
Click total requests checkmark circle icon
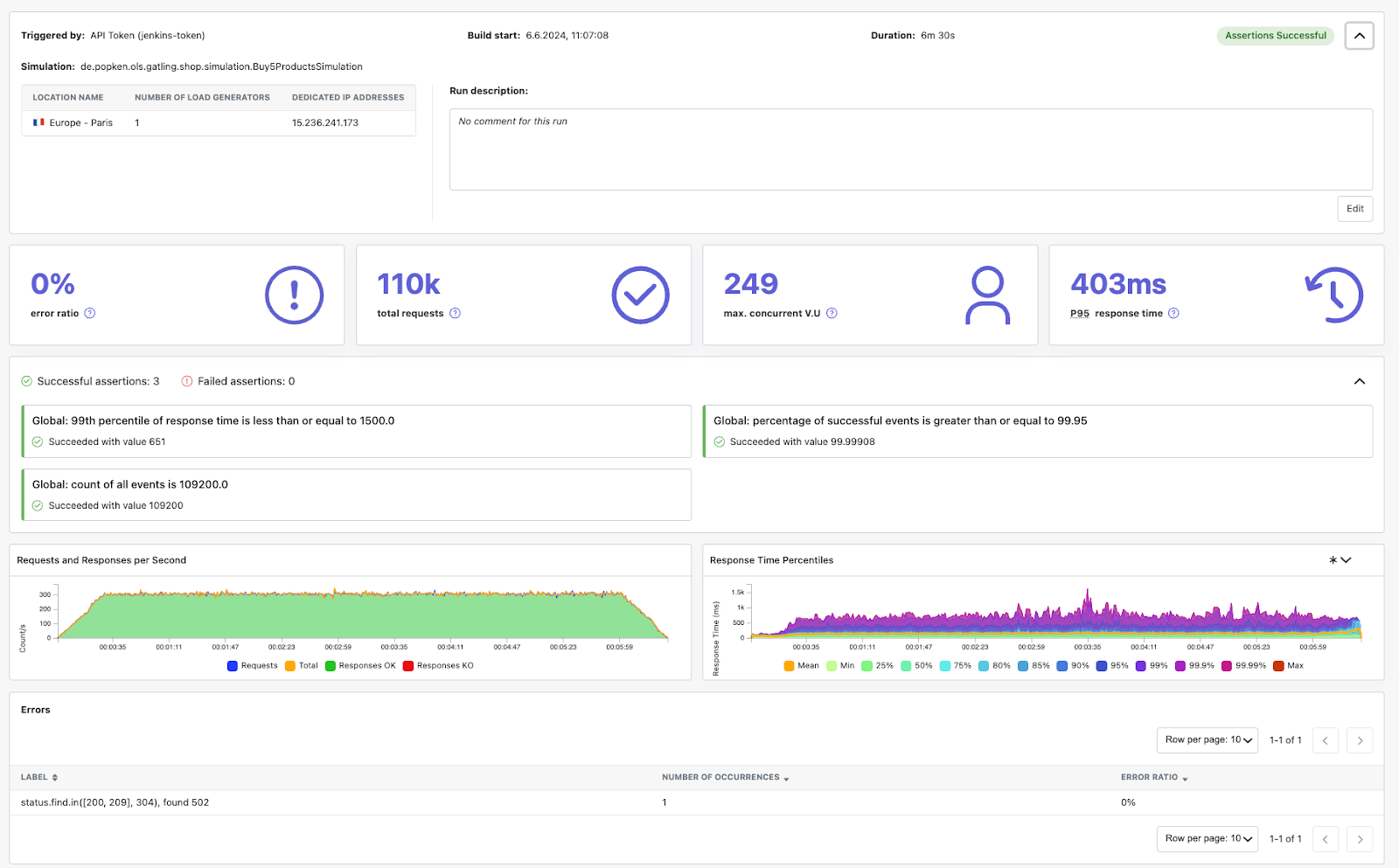click(x=641, y=295)
